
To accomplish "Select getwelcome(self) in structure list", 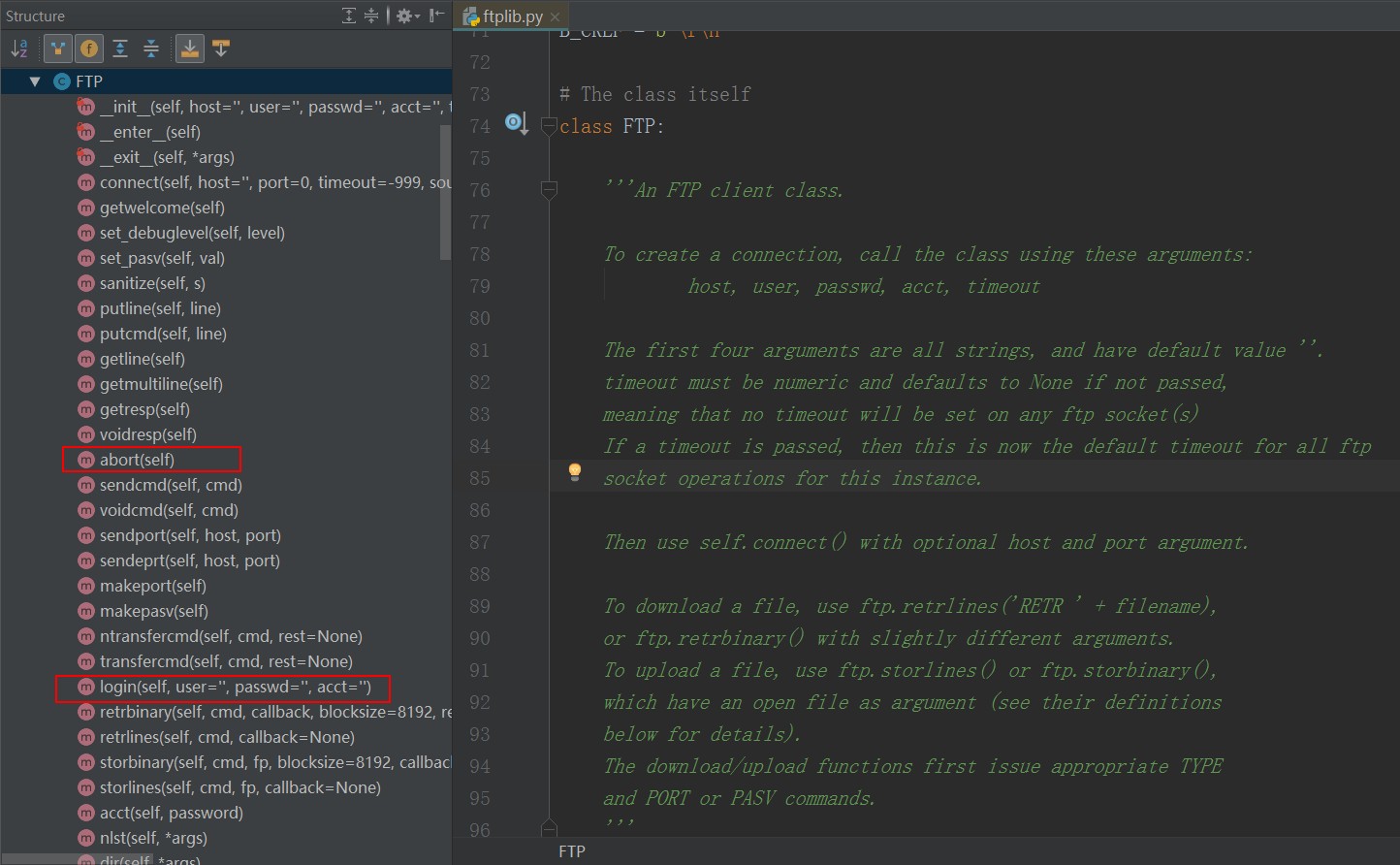I will pyautogui.click(x=162, y=208).
